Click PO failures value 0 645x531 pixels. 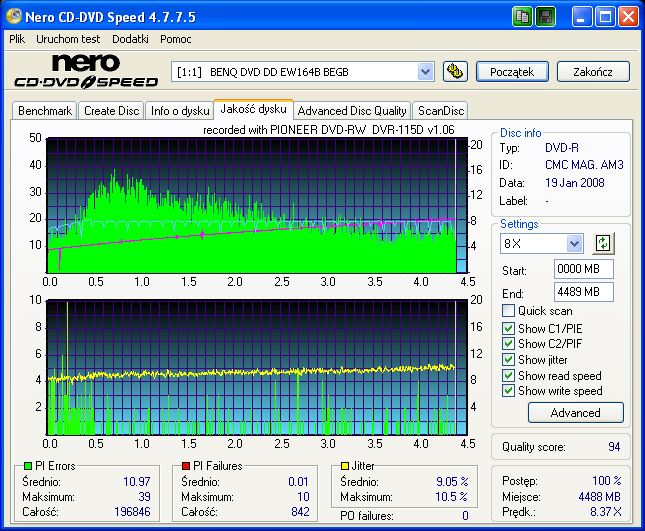click(x=465, y=515)
